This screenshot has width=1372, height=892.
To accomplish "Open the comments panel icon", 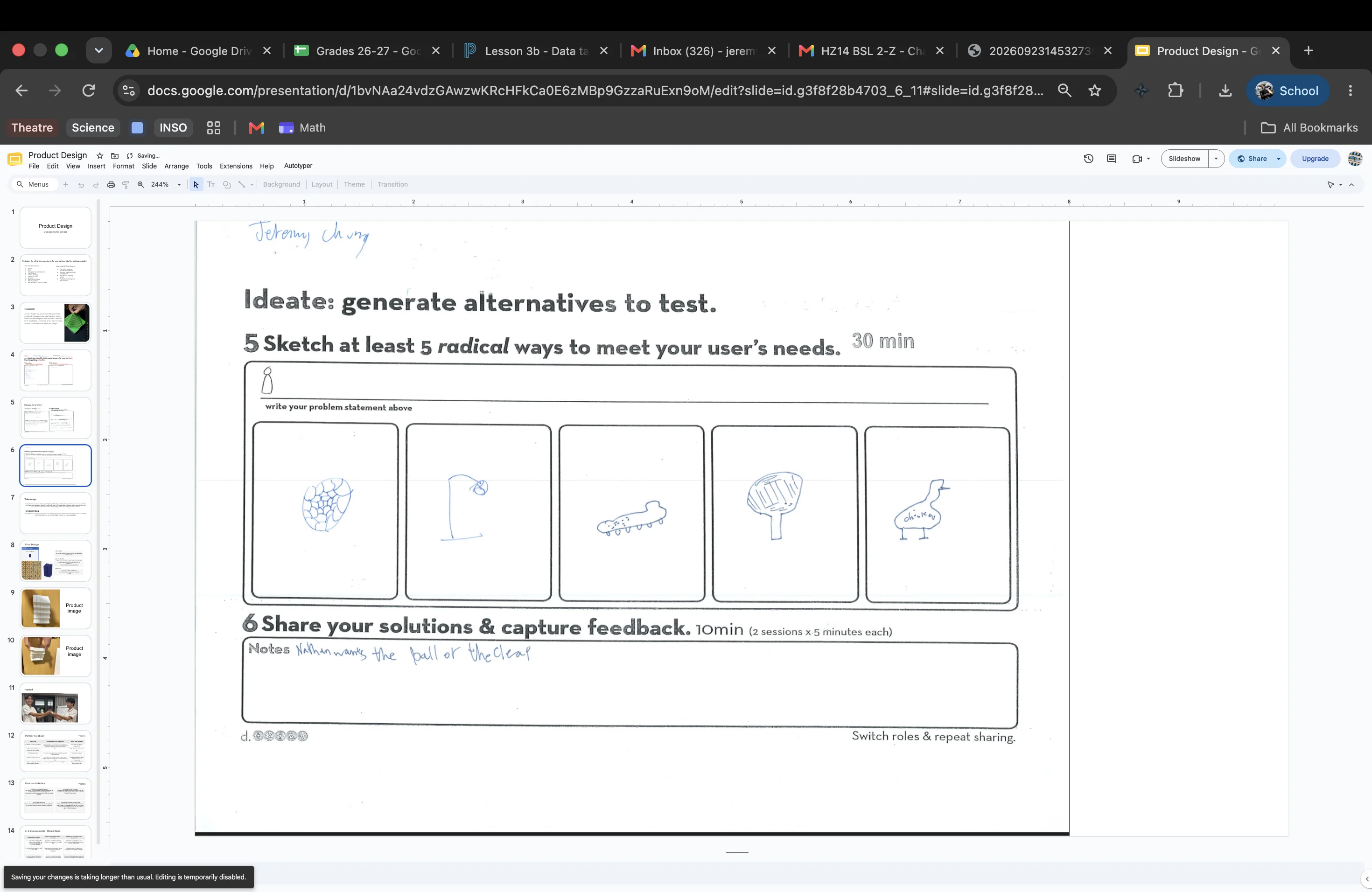I will pyautogui.click(x=1112, y=159).
